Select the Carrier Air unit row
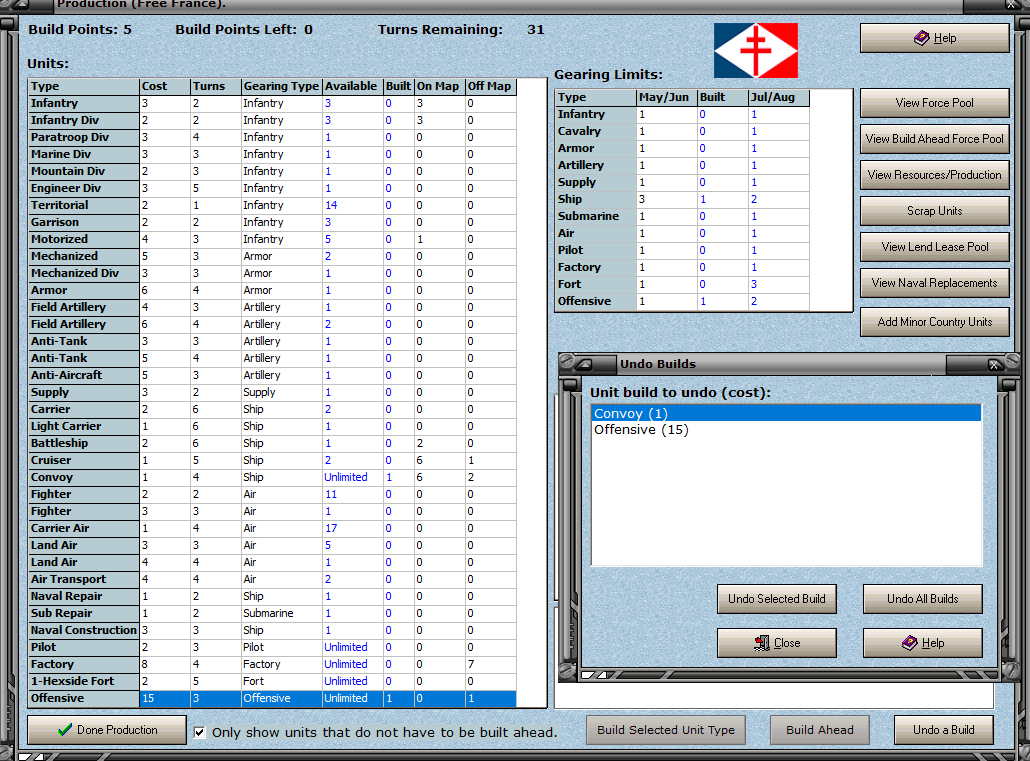 click(273, 528)
